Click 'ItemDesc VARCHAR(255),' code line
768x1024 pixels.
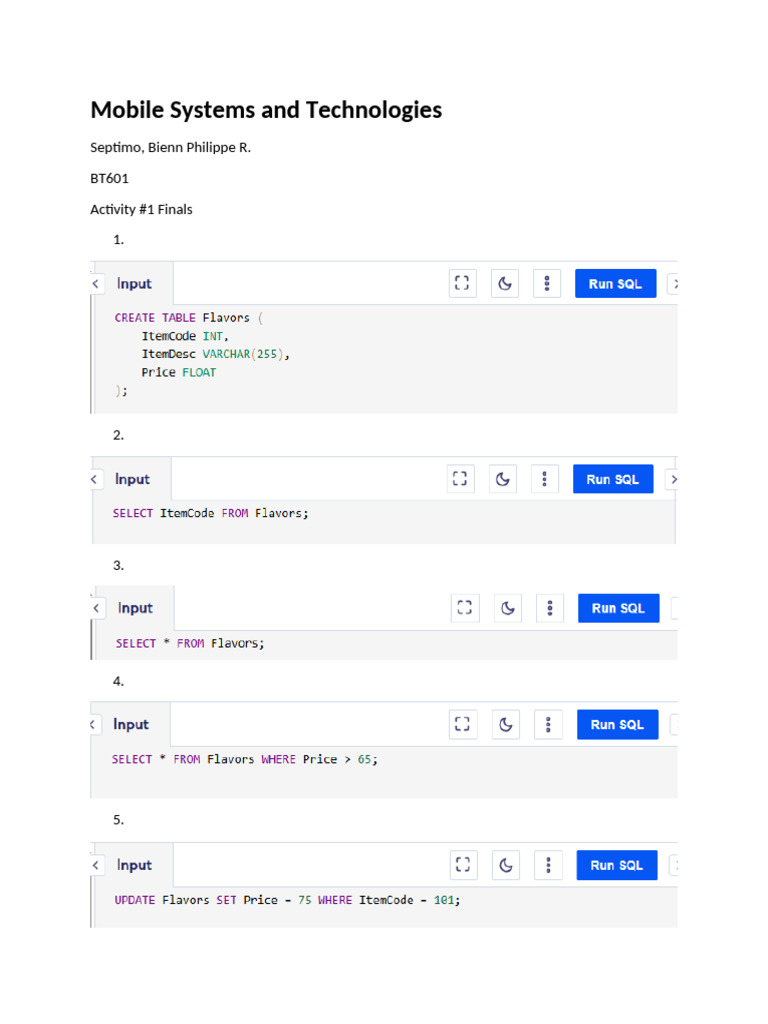click(x=216, y=354)
